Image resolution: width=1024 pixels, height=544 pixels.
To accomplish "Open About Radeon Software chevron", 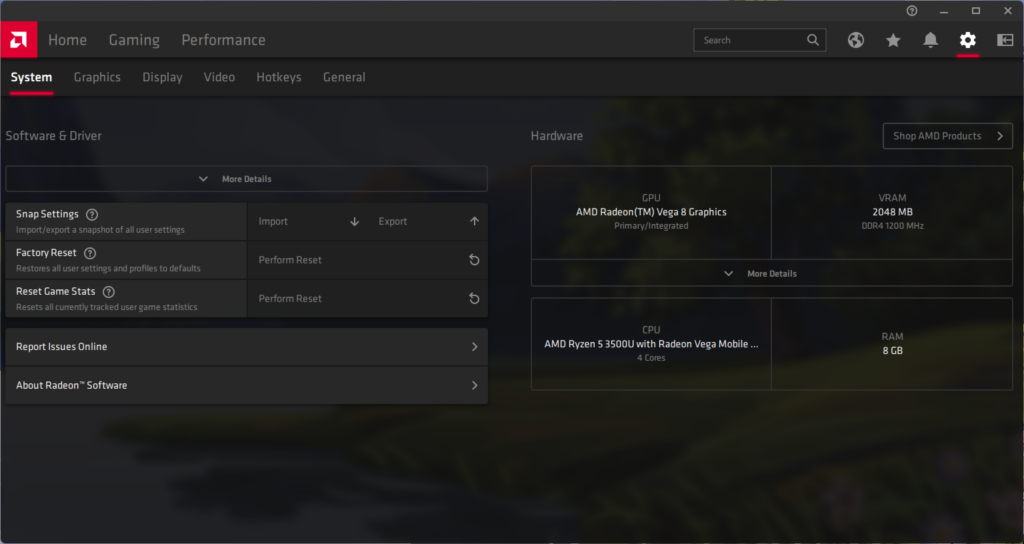I will 474,385.
